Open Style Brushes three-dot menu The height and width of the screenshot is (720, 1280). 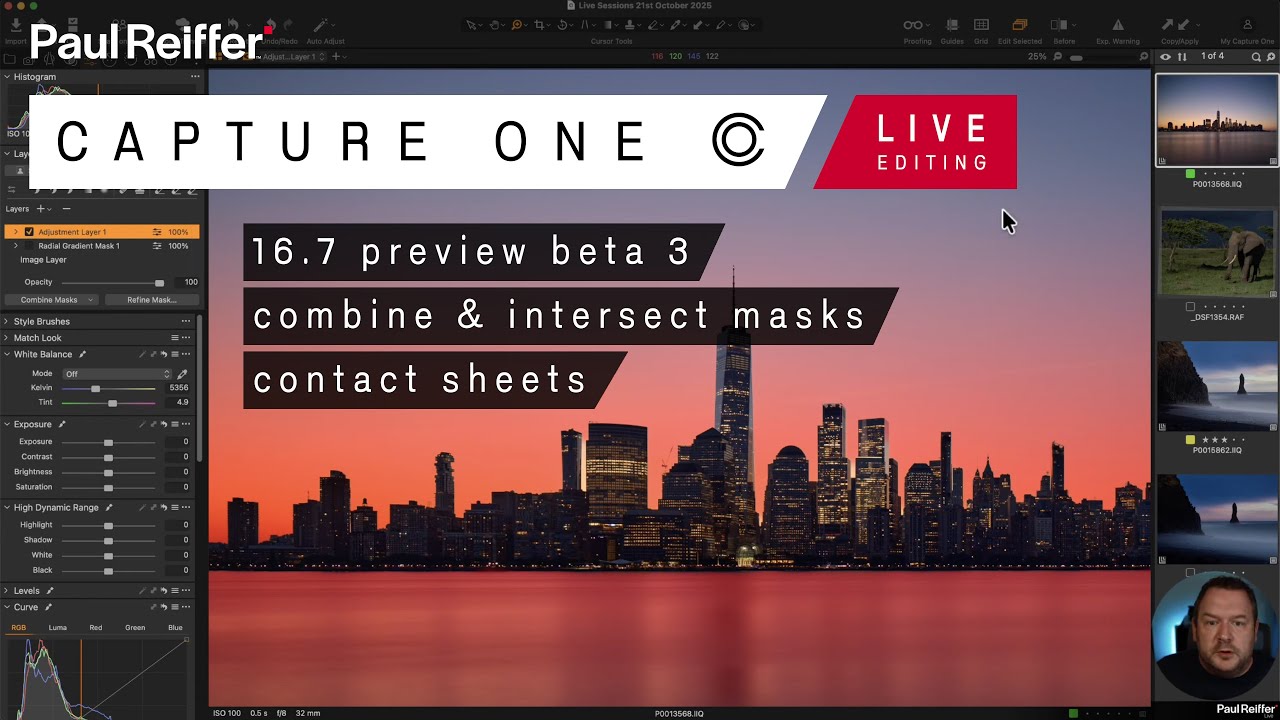tap(186, 322)
